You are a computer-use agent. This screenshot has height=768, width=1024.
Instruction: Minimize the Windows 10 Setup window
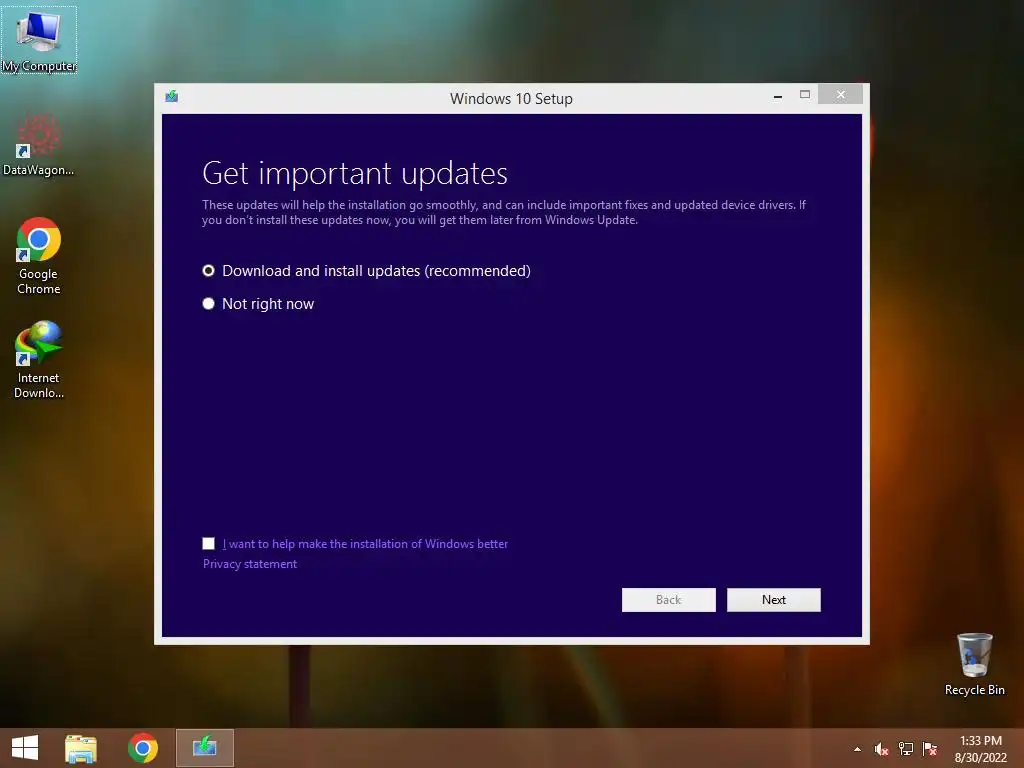(x=778, y=96)
